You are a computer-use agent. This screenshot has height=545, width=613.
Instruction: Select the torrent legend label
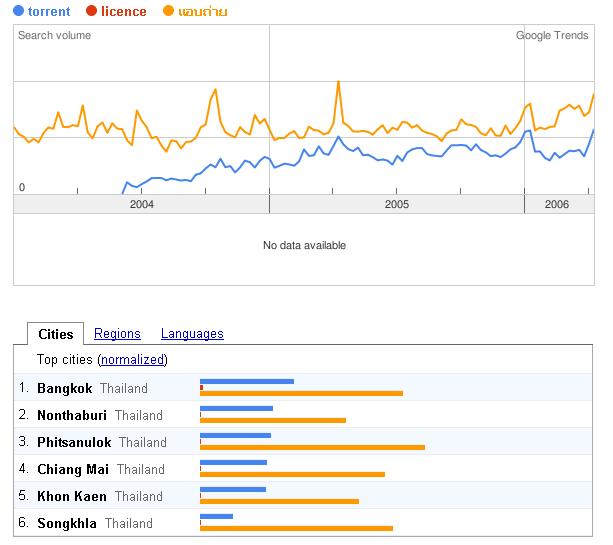click(x=49, y=12)
